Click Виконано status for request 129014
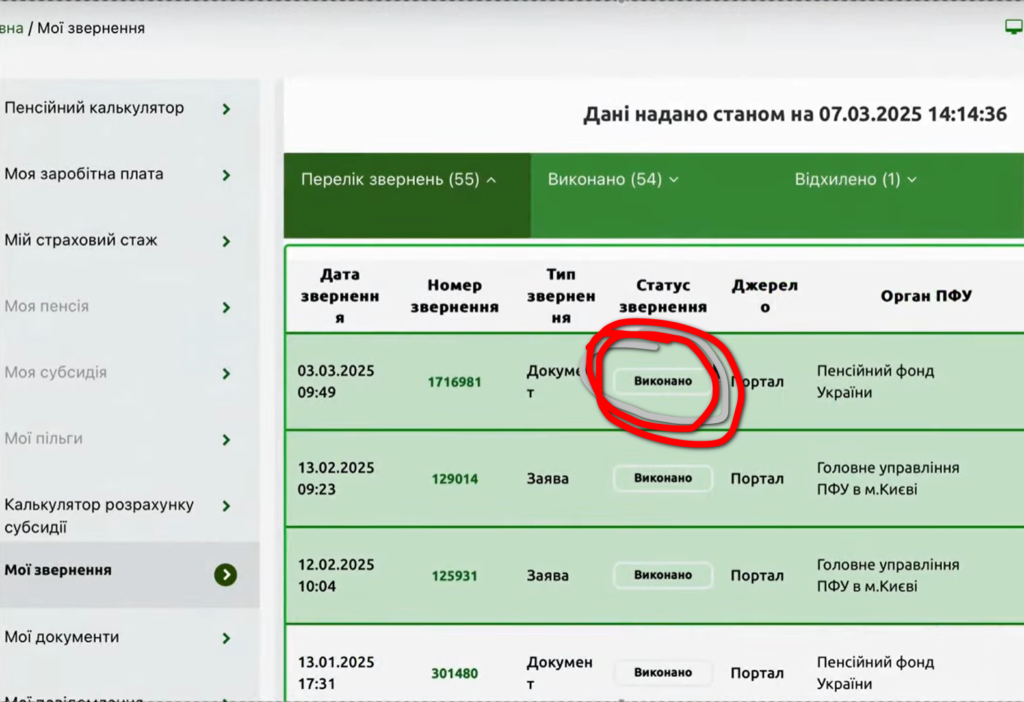 click(x=662, y=478)
